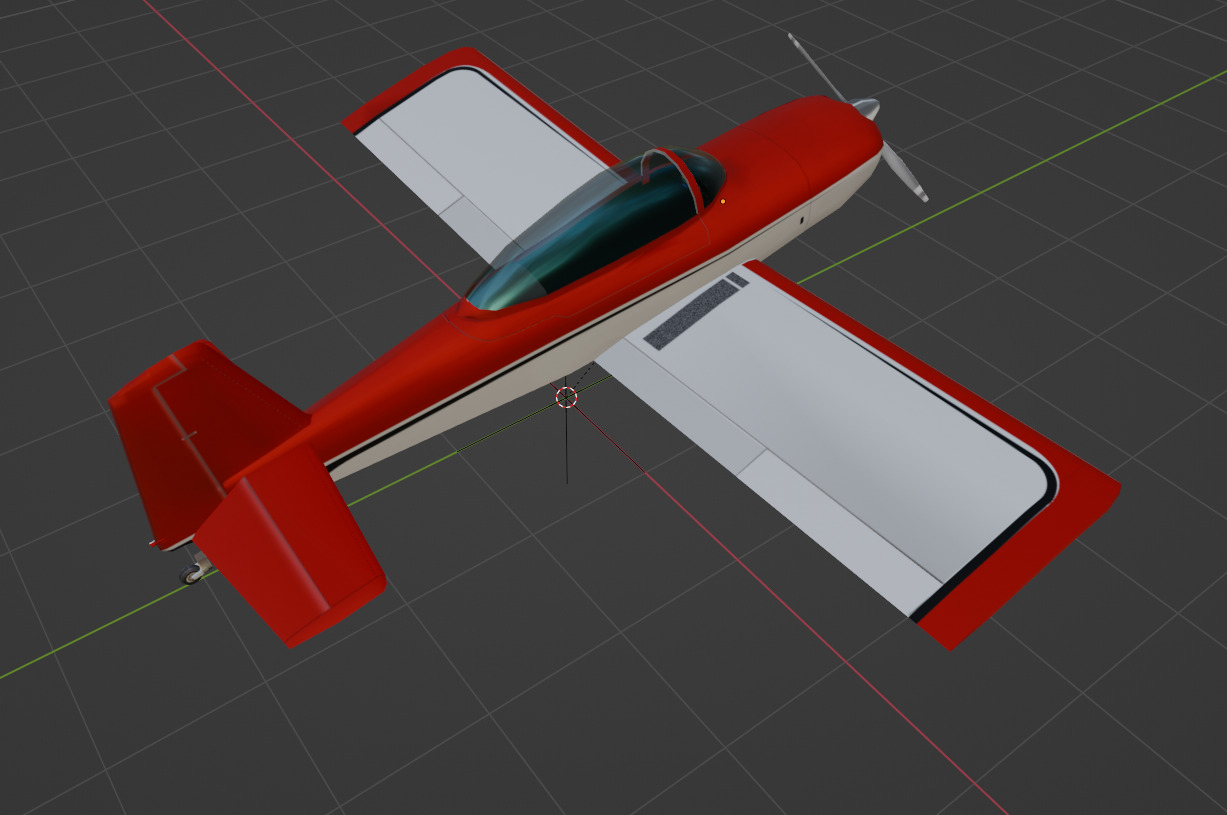This screenshot has height=815, width=1227.
Task: Click the 3D cursor crosshair circle
Action: 566,397
